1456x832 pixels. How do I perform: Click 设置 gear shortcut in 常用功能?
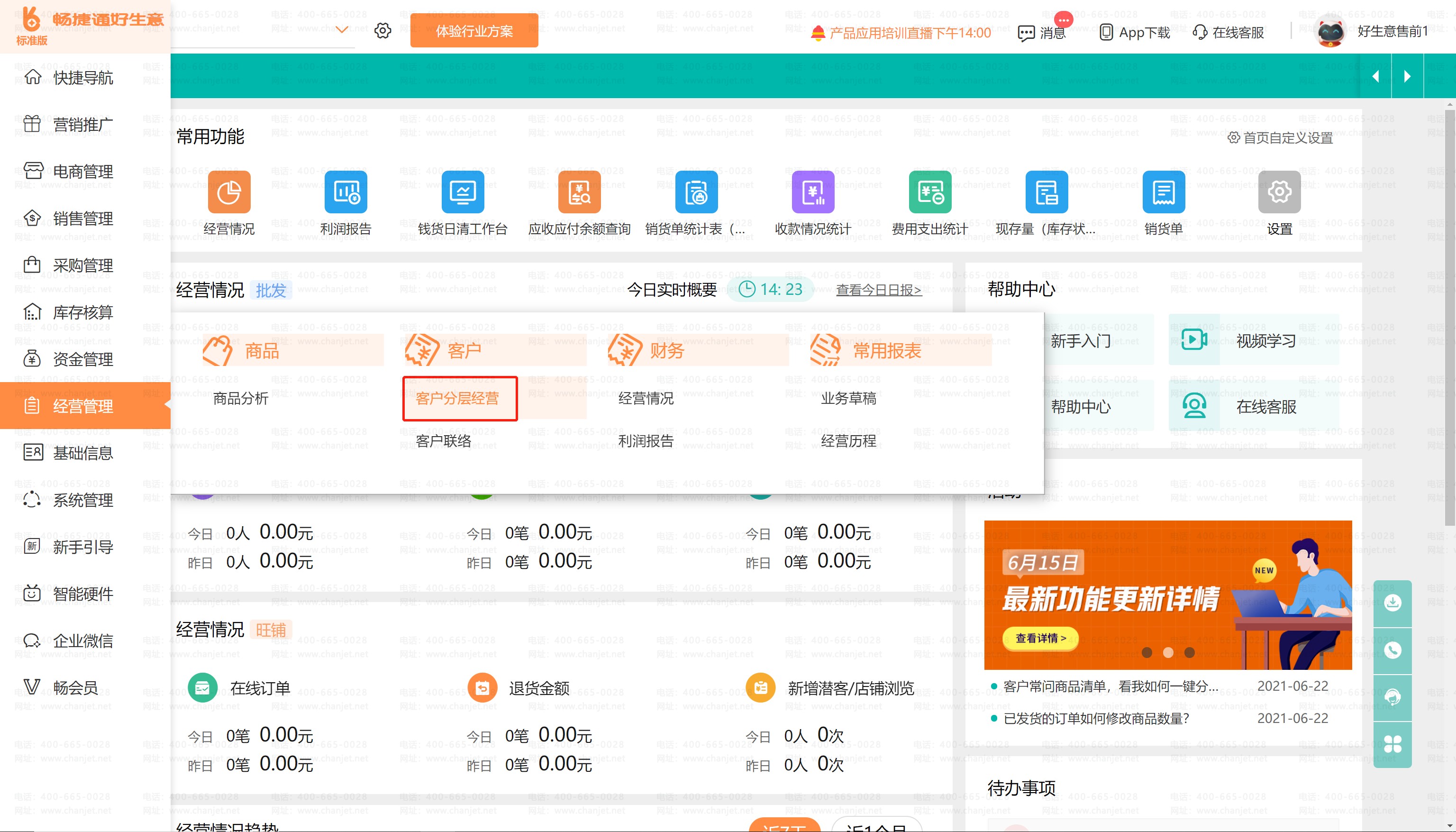[x=1280, y=192]
